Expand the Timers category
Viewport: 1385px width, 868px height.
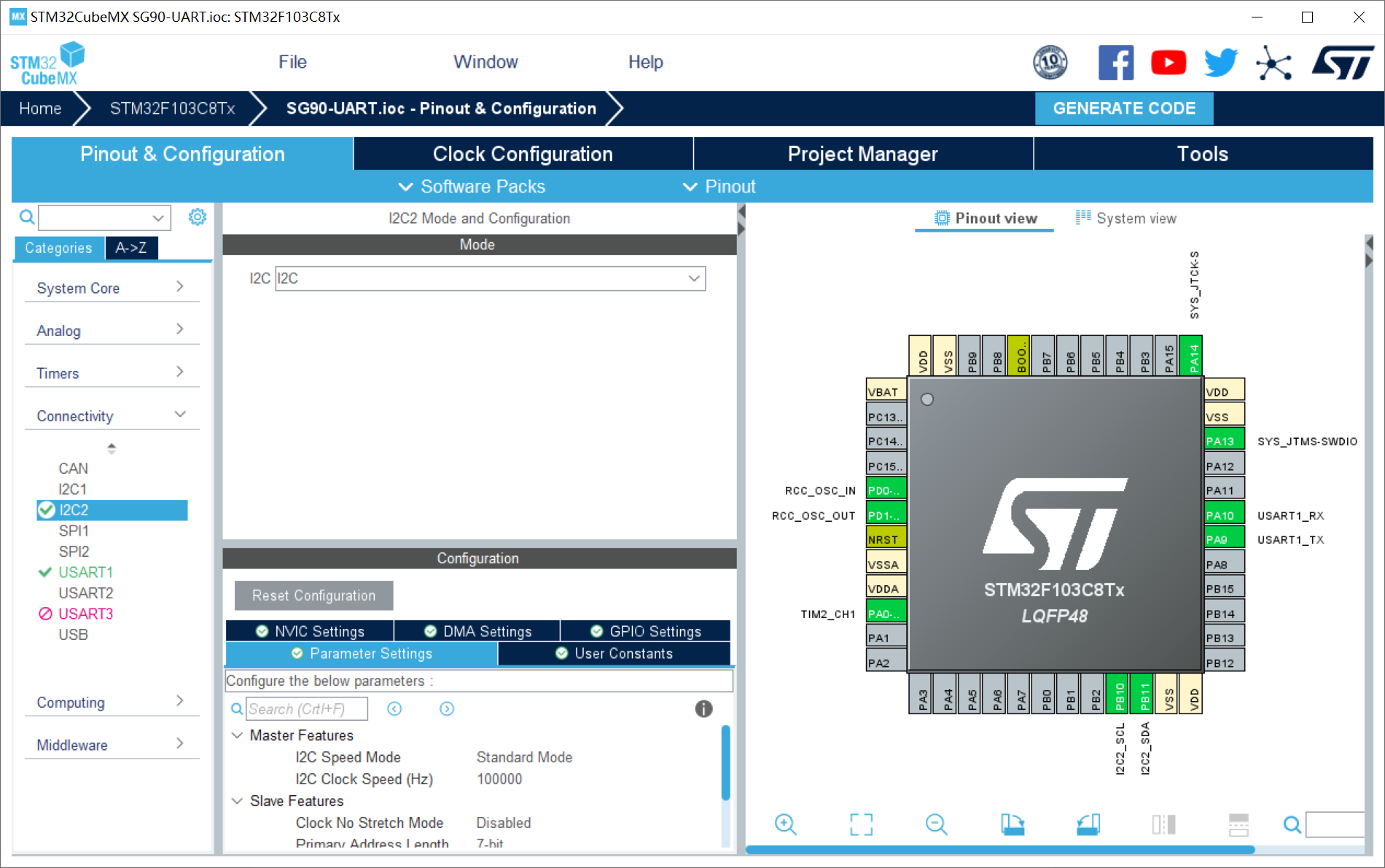tap(112, 372)
